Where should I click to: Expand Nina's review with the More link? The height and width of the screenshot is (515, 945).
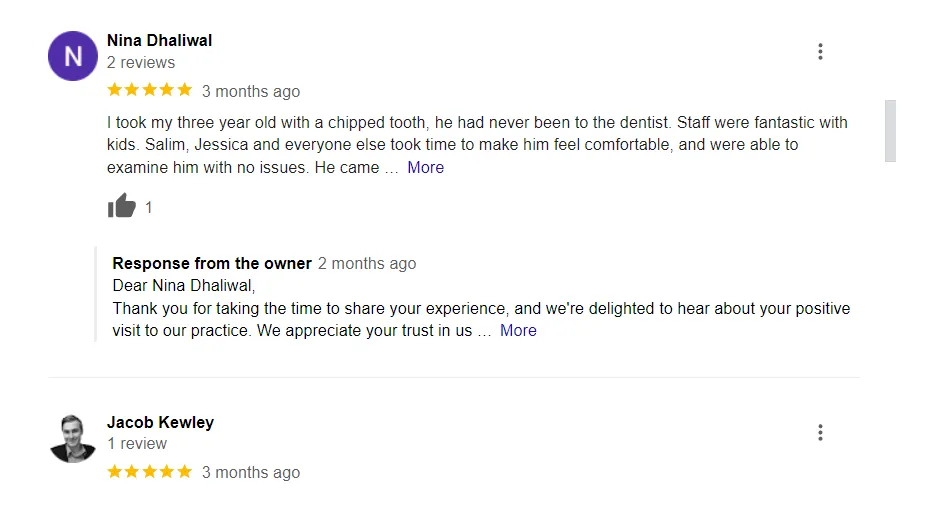pyautogui.click(x=425, y=167)
